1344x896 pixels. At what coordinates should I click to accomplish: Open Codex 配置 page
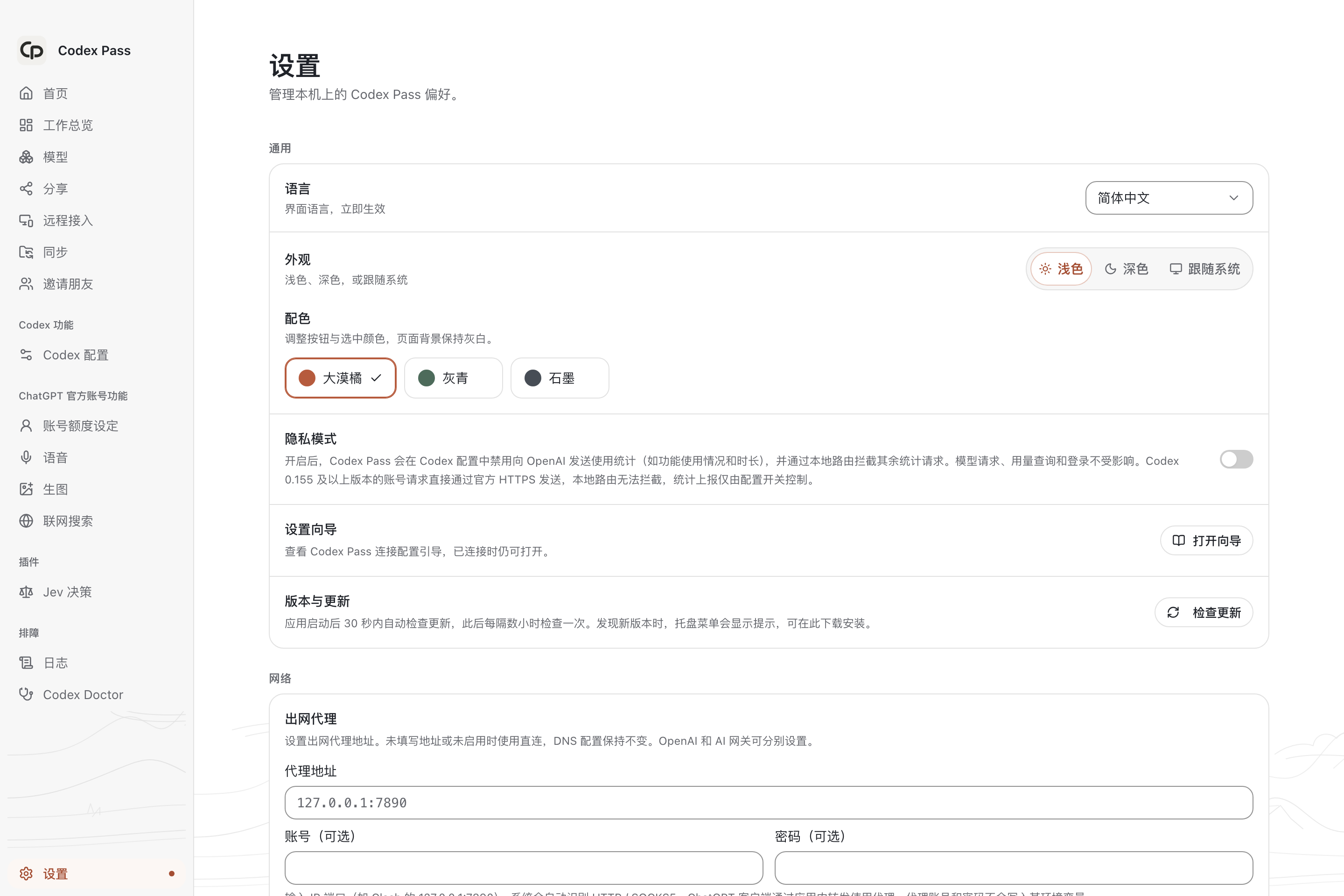click(x=97, y=355)
